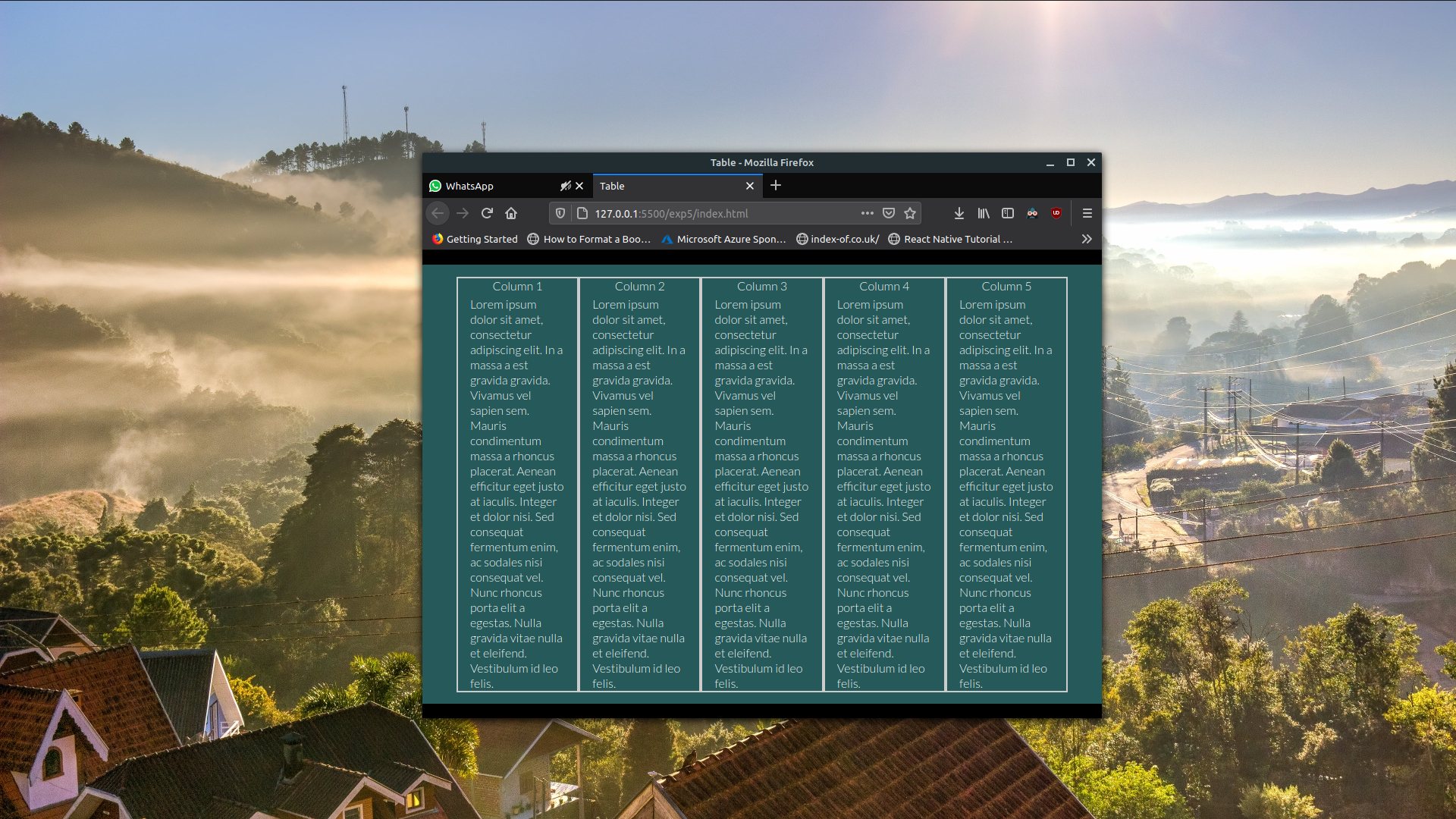Open the Library history and bookmarks menu
Screen dimensions: 1456x819
[x=983, y=213]
